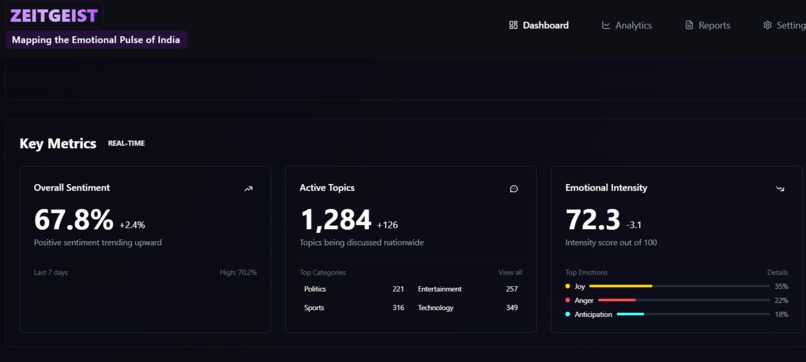This screenshot has height=362, width=806.
Task: Click the trending-down icon in Emotional Intensity
Action: pyautogui.click(x=780, y=189)
